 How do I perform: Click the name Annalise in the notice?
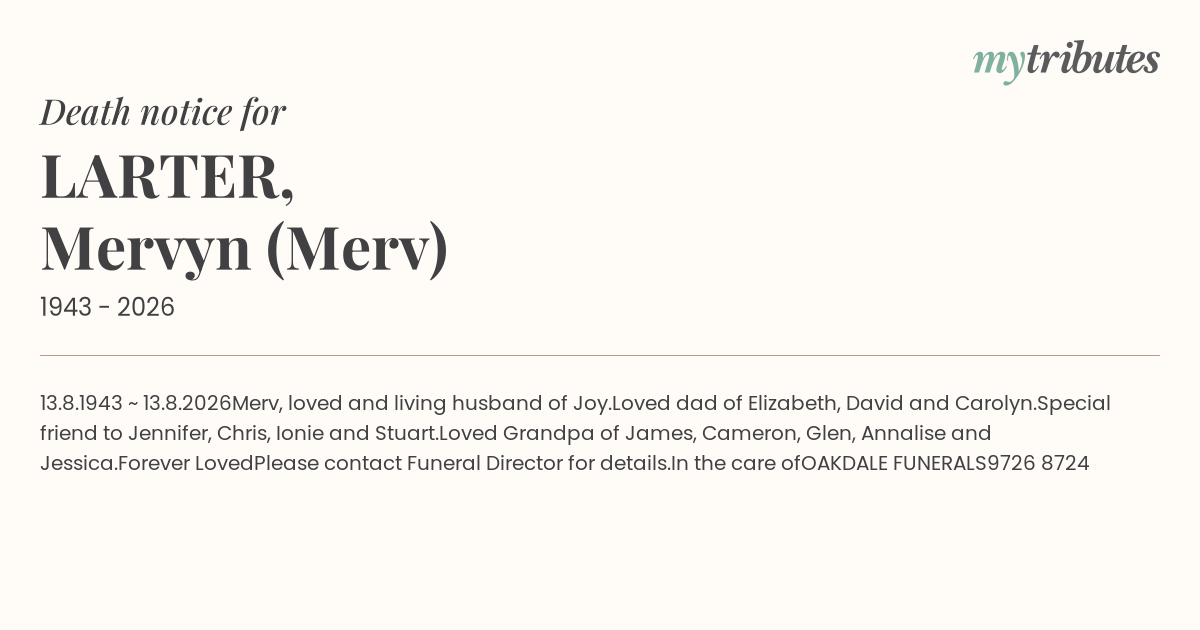(903, 433)
